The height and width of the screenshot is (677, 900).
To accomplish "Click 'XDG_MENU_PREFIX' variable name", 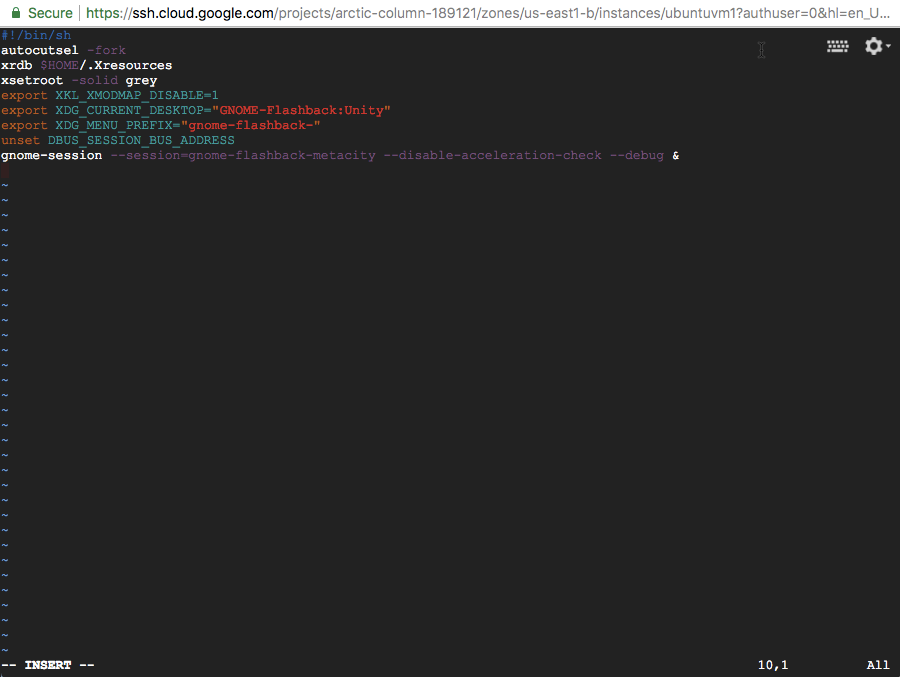I will (x=114, y=125).
